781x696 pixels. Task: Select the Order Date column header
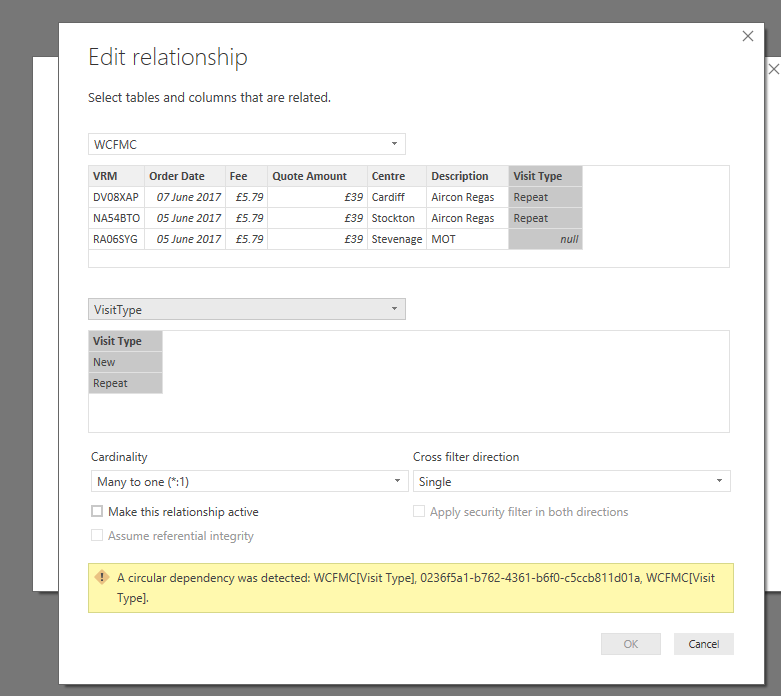185,176
